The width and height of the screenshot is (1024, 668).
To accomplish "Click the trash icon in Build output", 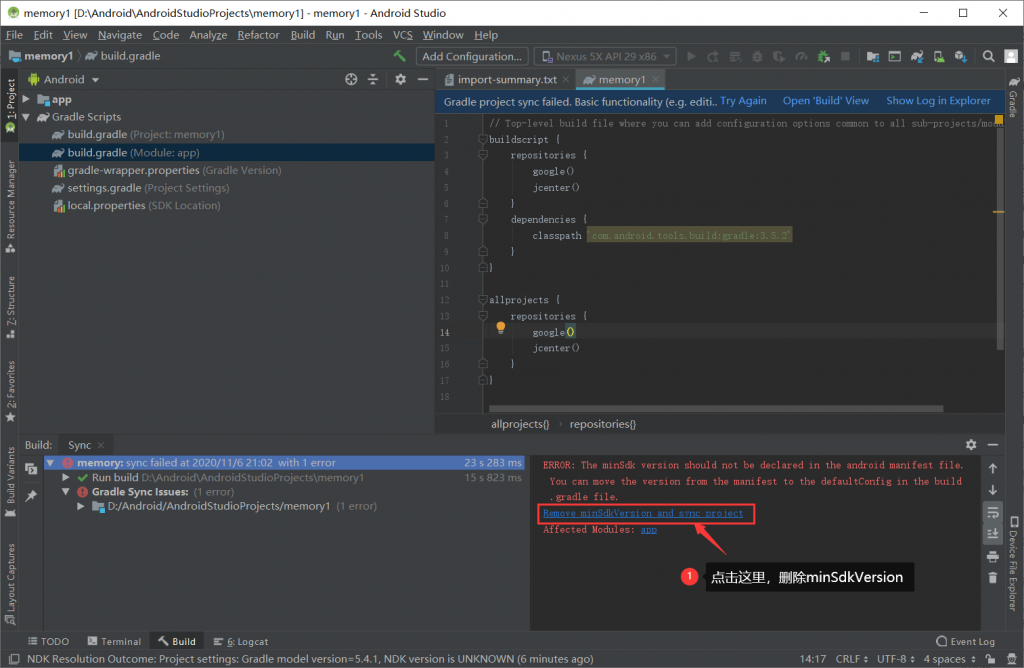I will [x=993, y=578].
